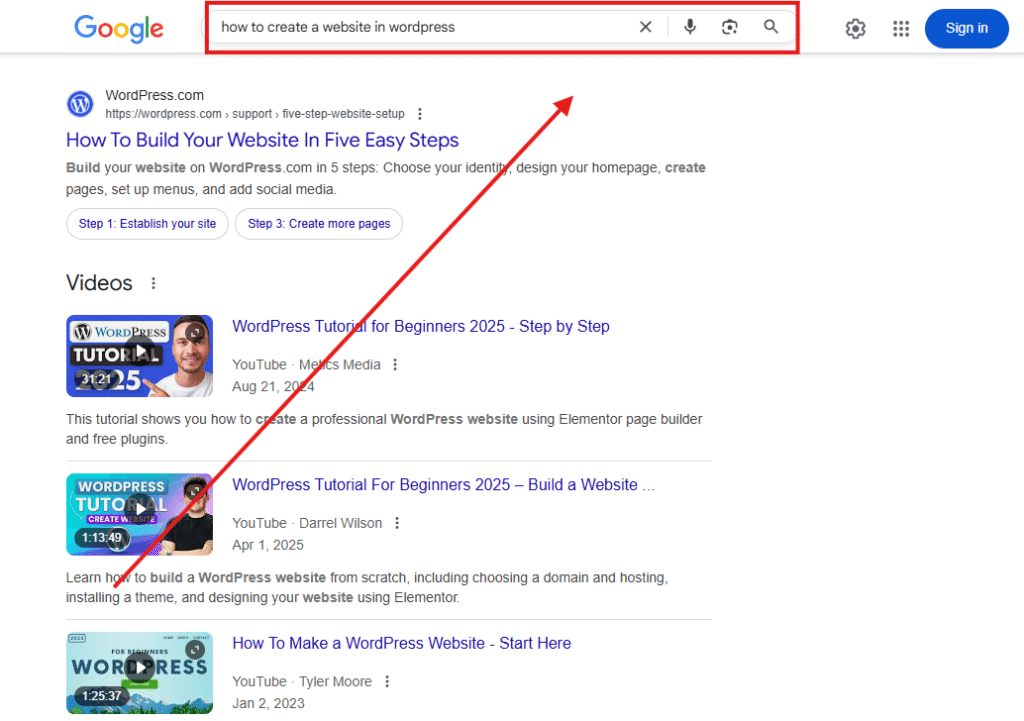Start voice search with microphone icon

coord(690,27)
